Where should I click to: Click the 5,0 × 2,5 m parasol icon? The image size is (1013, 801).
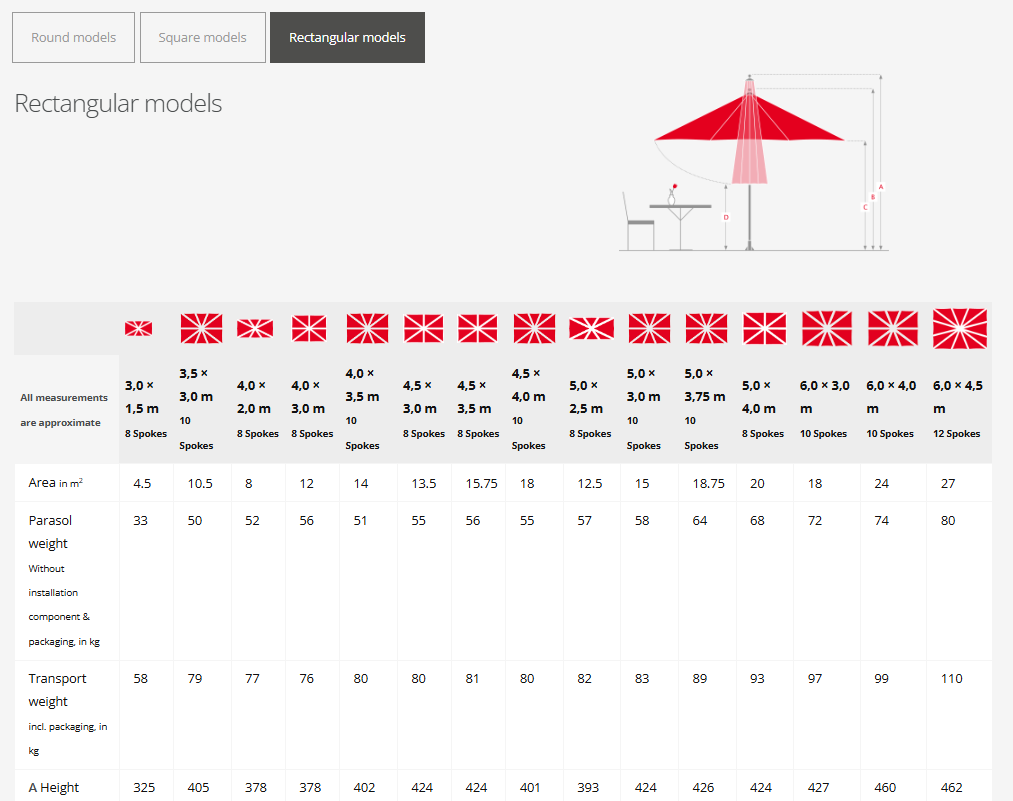coord(591,328)
